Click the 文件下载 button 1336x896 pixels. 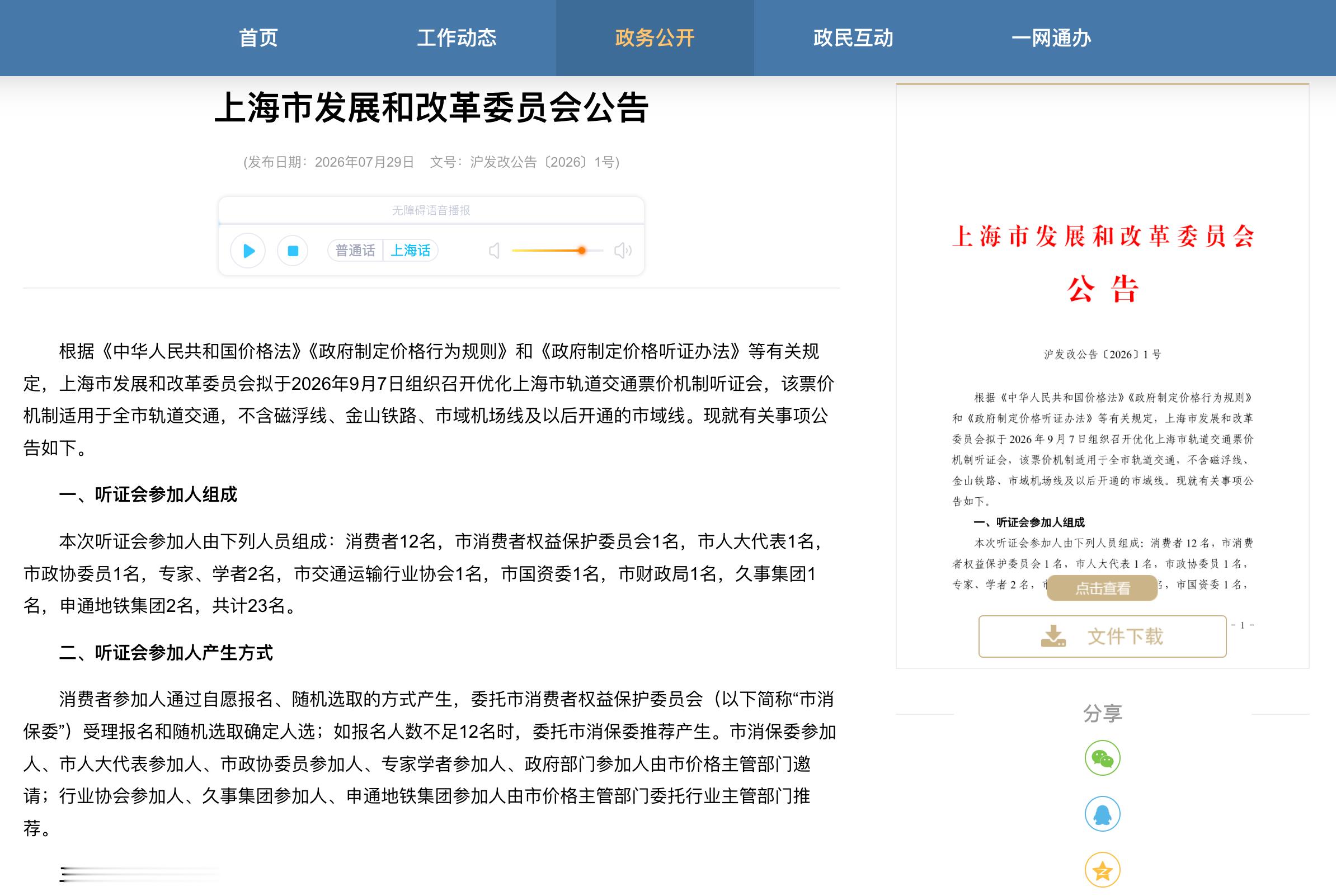coord(1102,636)
